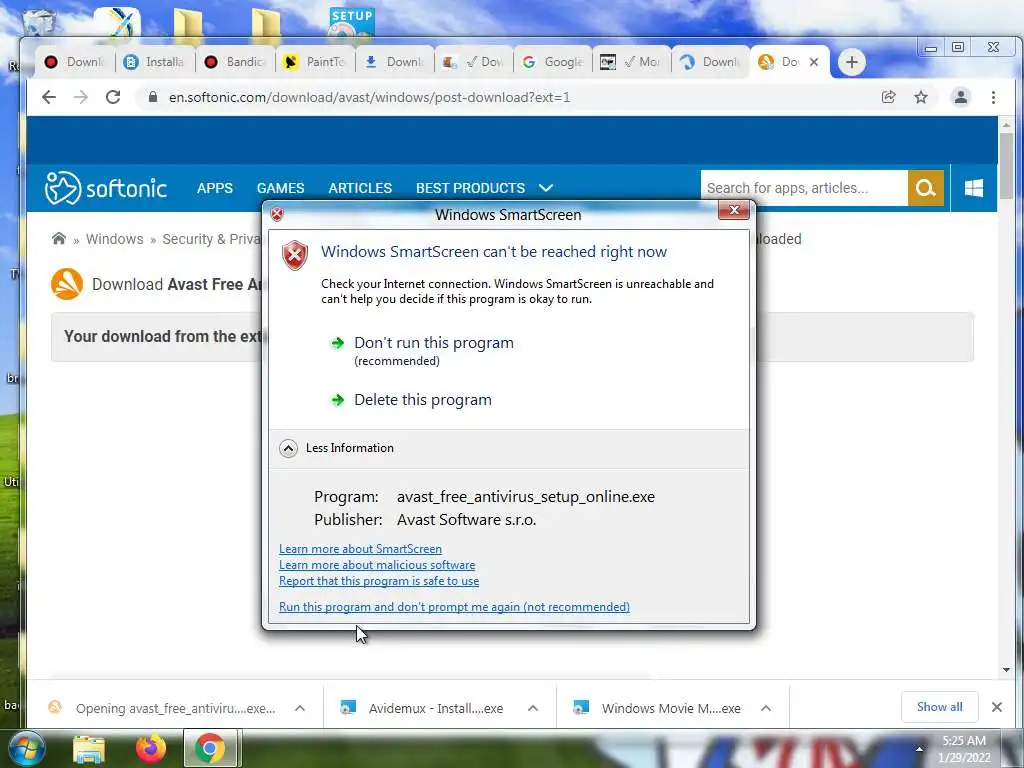Click the Chrome taskbar icon

(210, 748)
